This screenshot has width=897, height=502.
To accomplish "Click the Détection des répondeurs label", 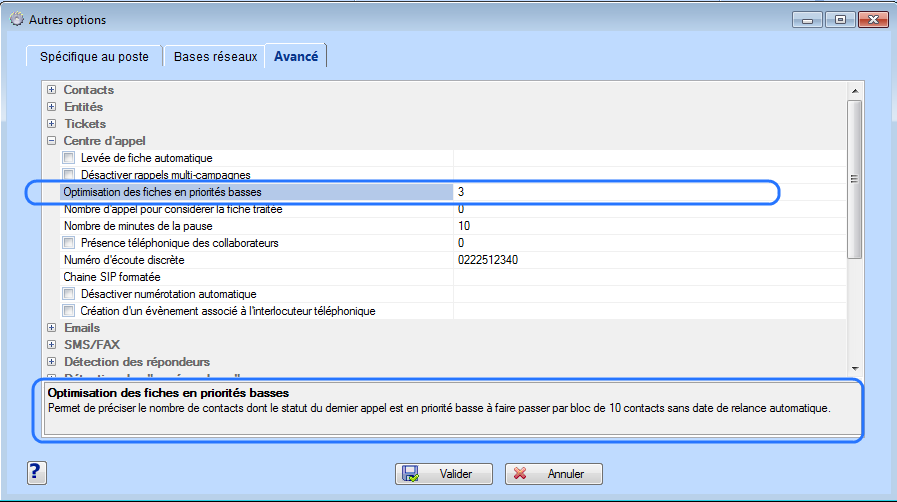I will pyautogui.click(x=137, y=362).
